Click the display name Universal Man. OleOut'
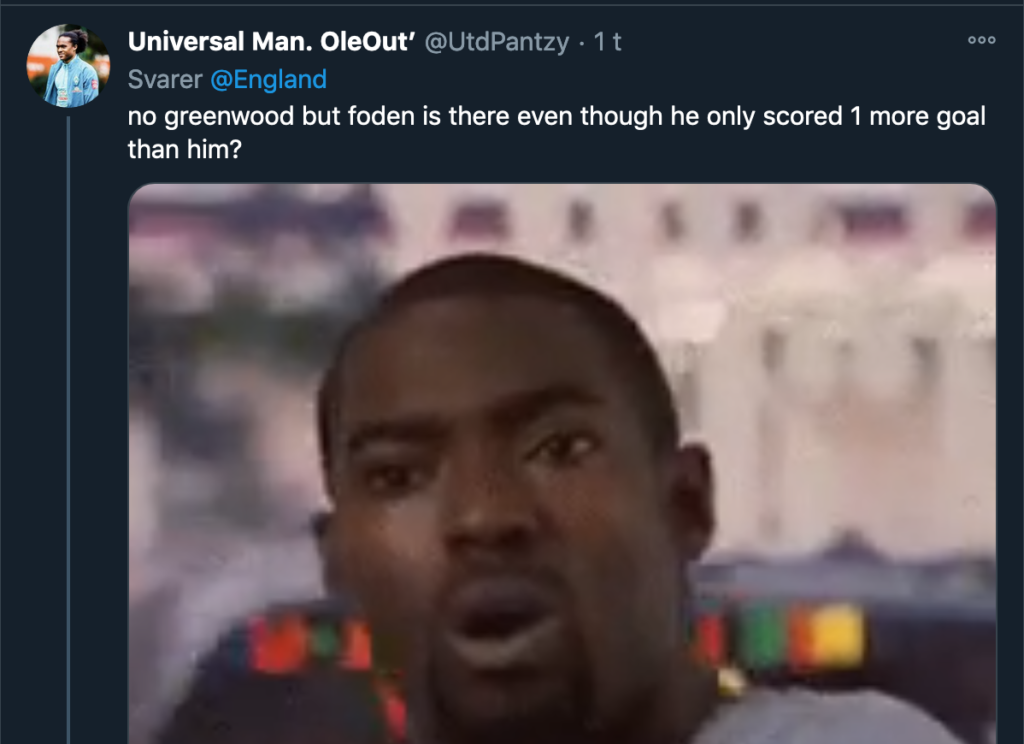 [x=272, y=42]
